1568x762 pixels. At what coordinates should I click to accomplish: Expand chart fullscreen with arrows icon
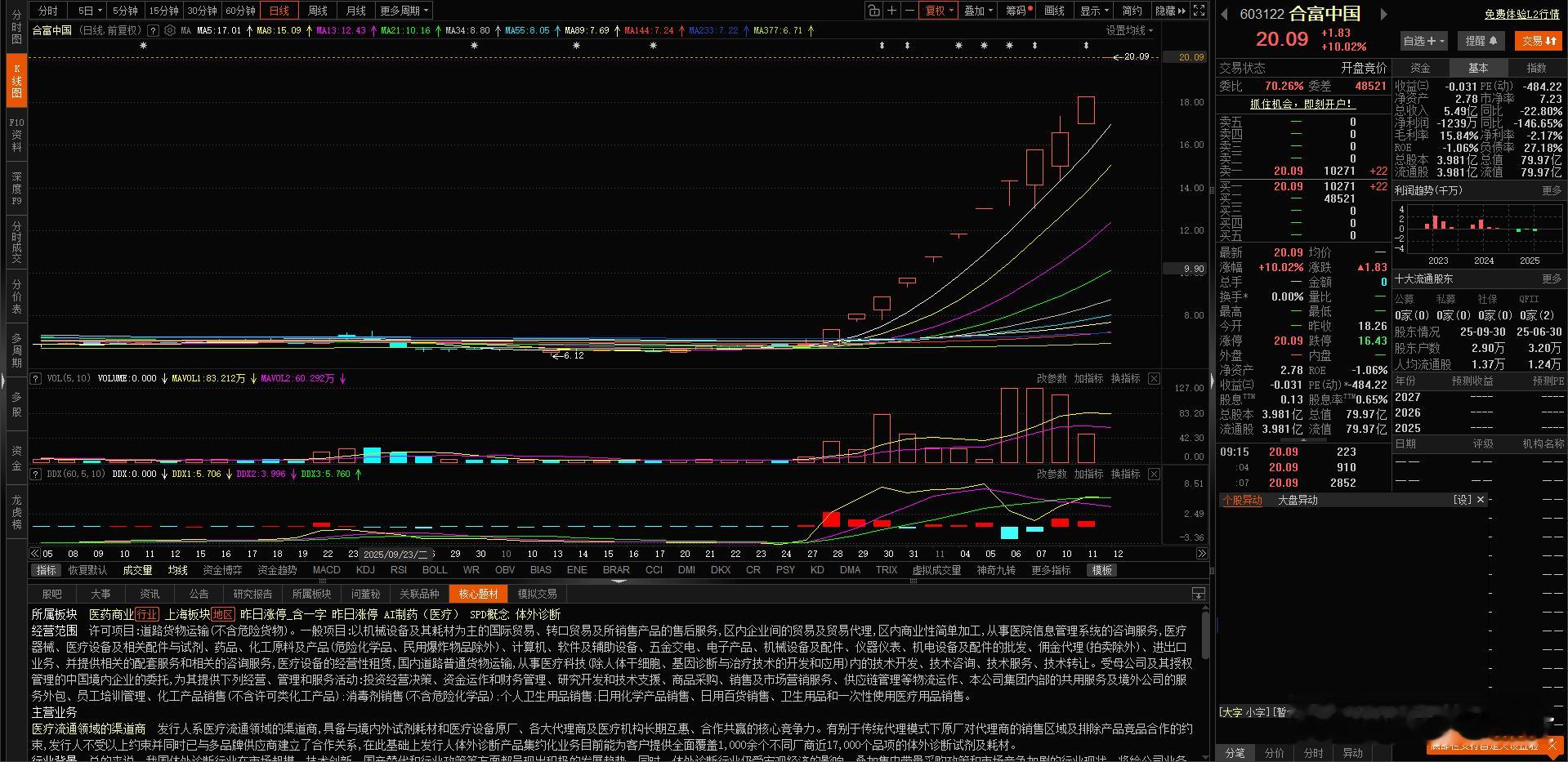[x=1198, y=10]
